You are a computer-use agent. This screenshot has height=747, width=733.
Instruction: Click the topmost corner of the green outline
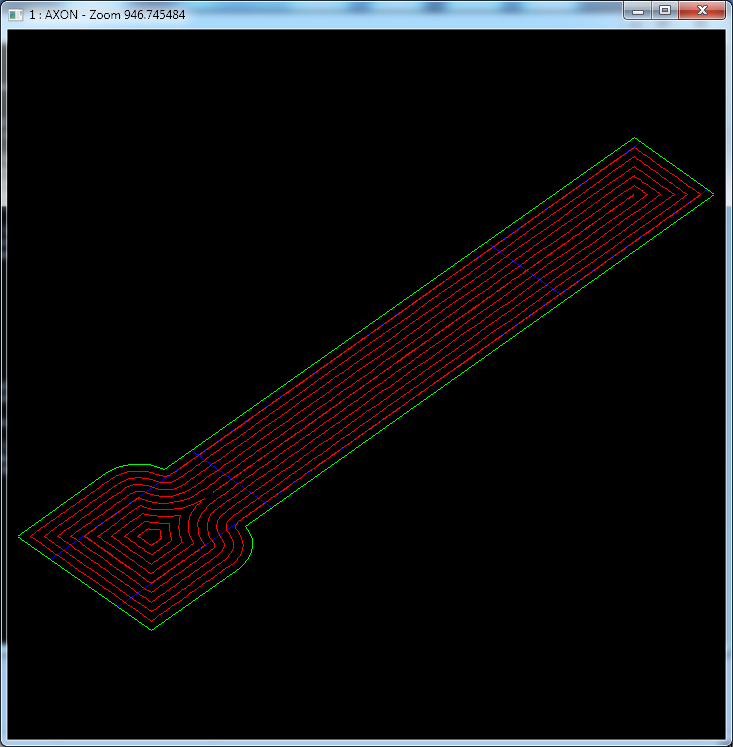[635, 138]
